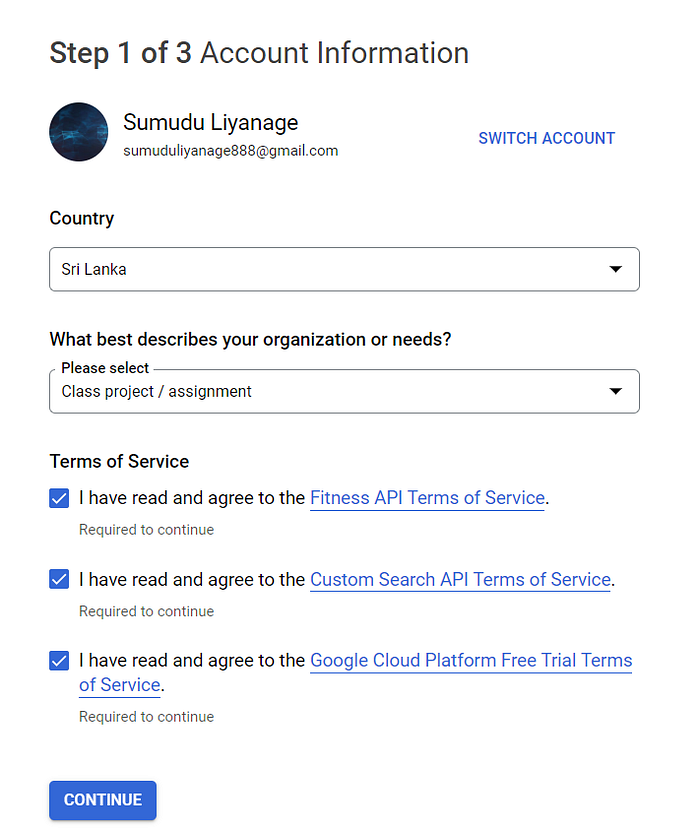Click the Please select field label
This screenshot has width=700, height=831.
(x=105, y=368)
